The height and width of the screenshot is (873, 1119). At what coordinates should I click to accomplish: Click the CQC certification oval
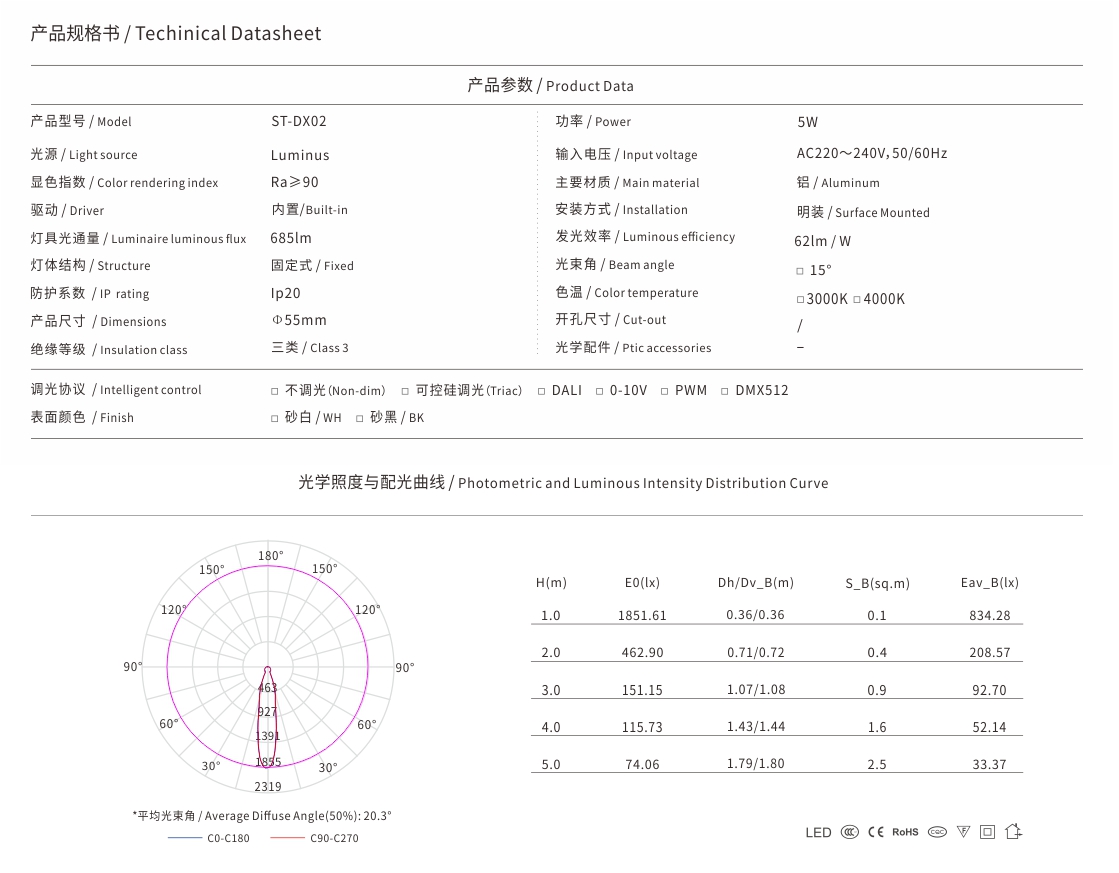(x=937, y=832)
